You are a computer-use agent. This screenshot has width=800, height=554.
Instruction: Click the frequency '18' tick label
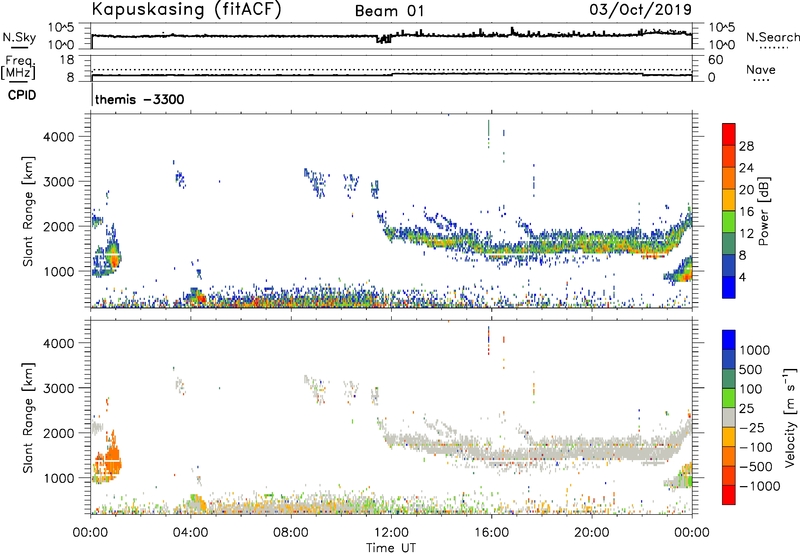[67, 60]
